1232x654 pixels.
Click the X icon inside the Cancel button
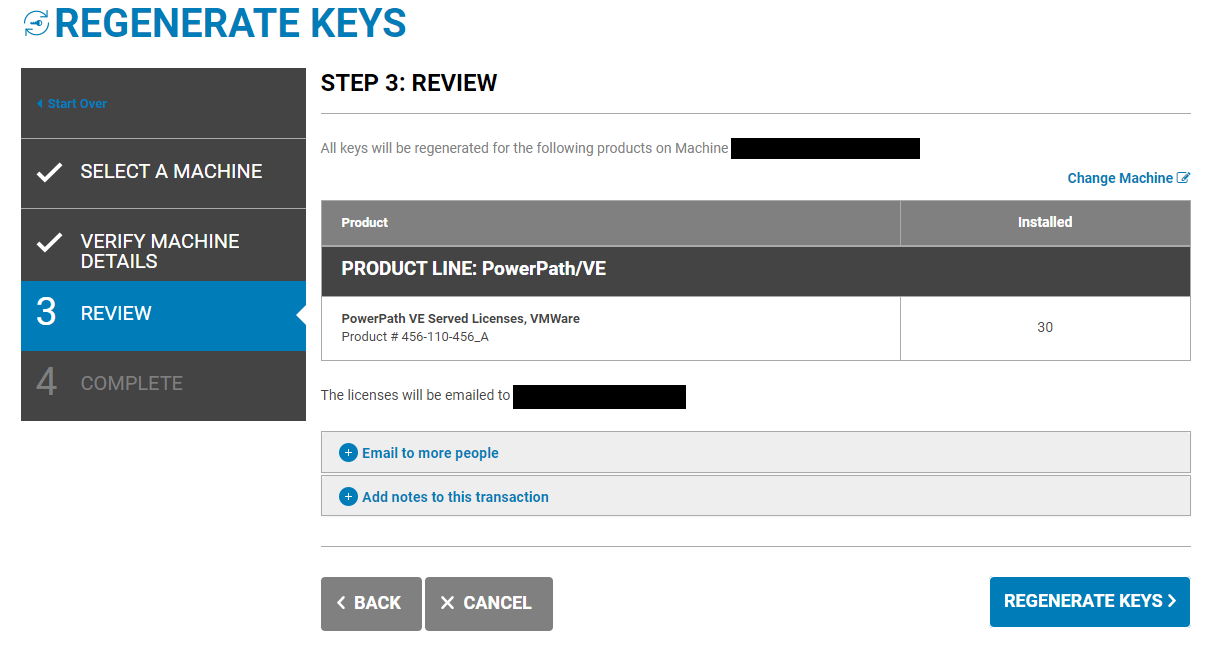click(x=448, y=602)
